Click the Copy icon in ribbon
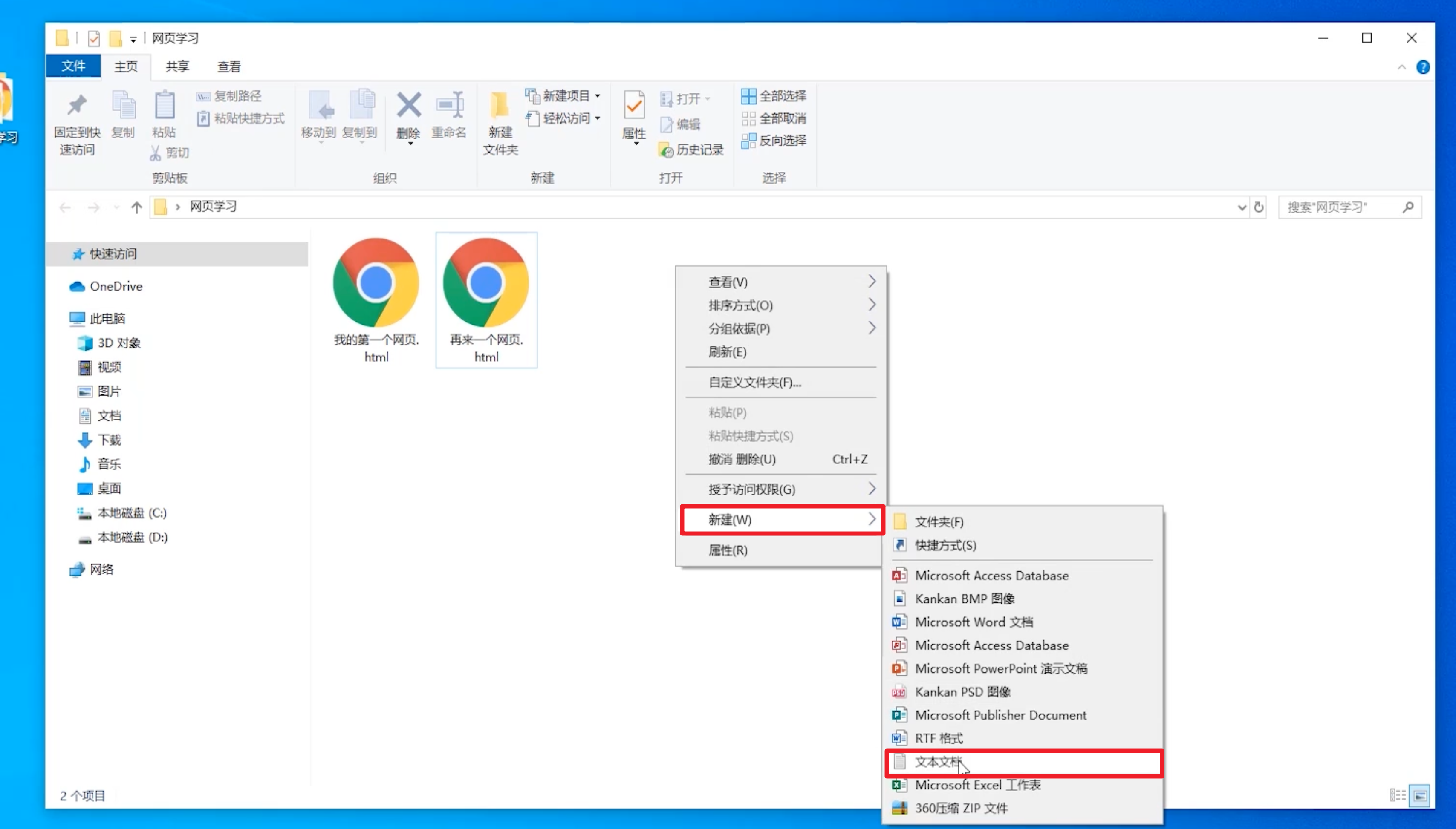 (x=123, y=105)
